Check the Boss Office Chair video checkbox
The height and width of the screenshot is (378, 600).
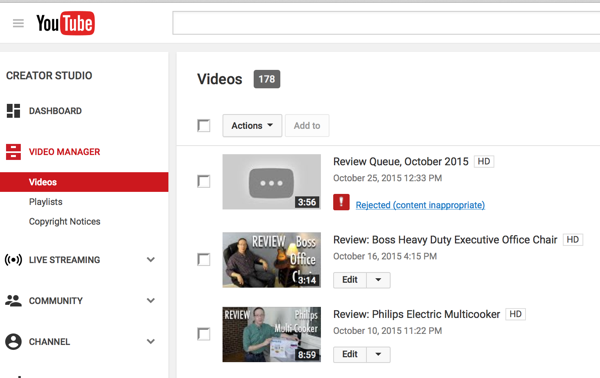click(x=204, y=259)
